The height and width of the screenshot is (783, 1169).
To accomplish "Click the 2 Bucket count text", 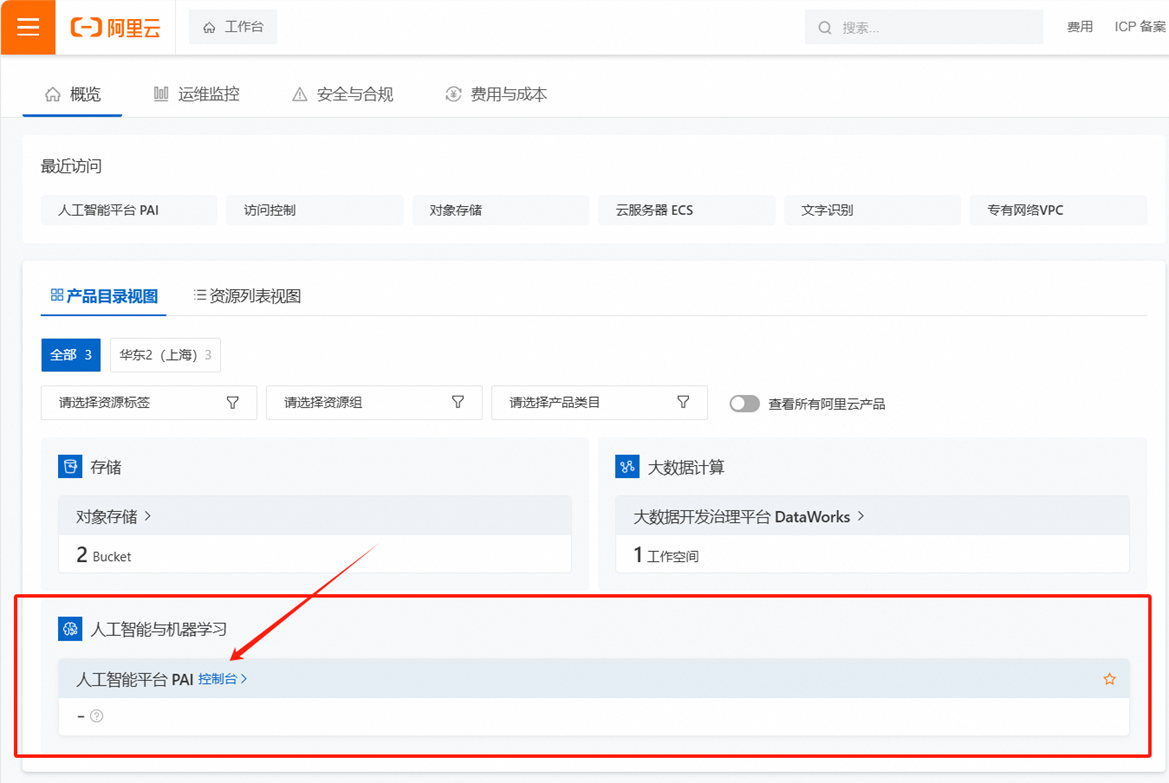I will (104, 556).
